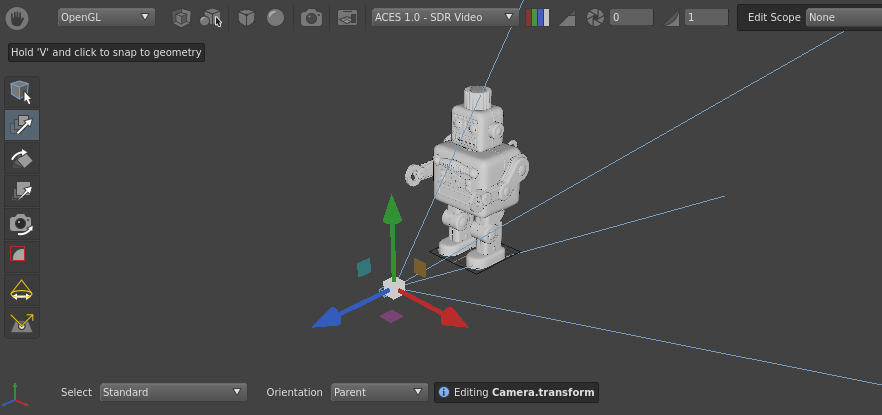The image size is (882, 415).
Task: Open the Select Standard dropdown
Action: [x=173, y=392]
